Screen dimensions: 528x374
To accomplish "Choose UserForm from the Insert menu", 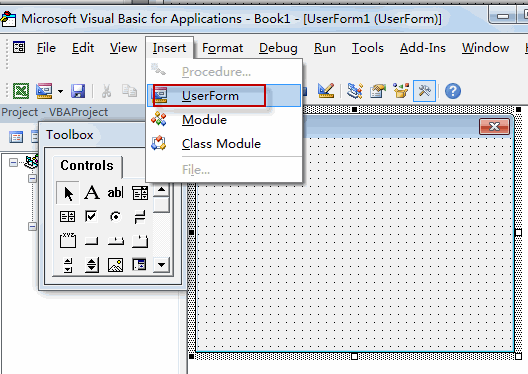I will [x=224, y=96].
